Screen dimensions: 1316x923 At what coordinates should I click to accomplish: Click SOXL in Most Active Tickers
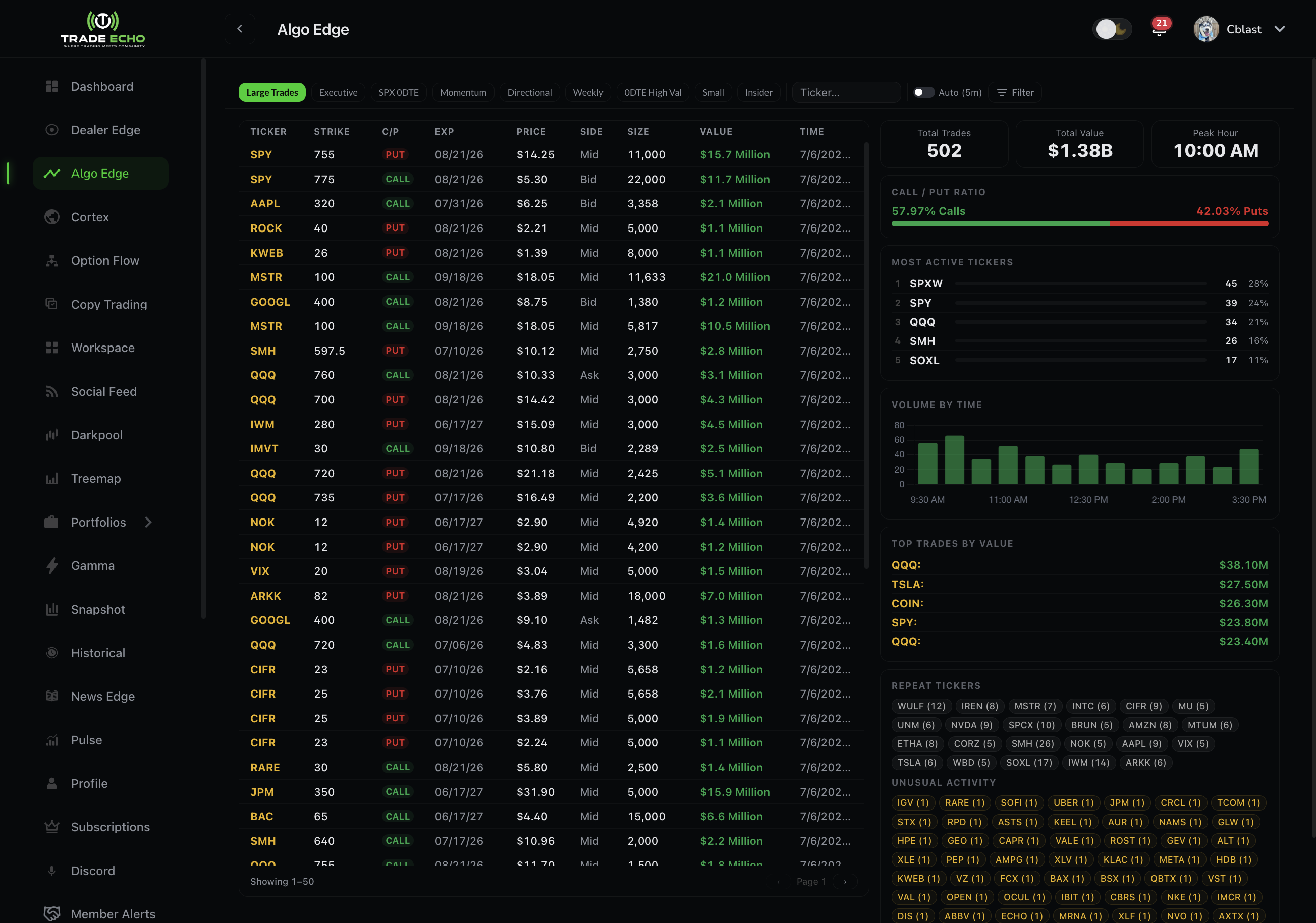[x=924, y=361]
